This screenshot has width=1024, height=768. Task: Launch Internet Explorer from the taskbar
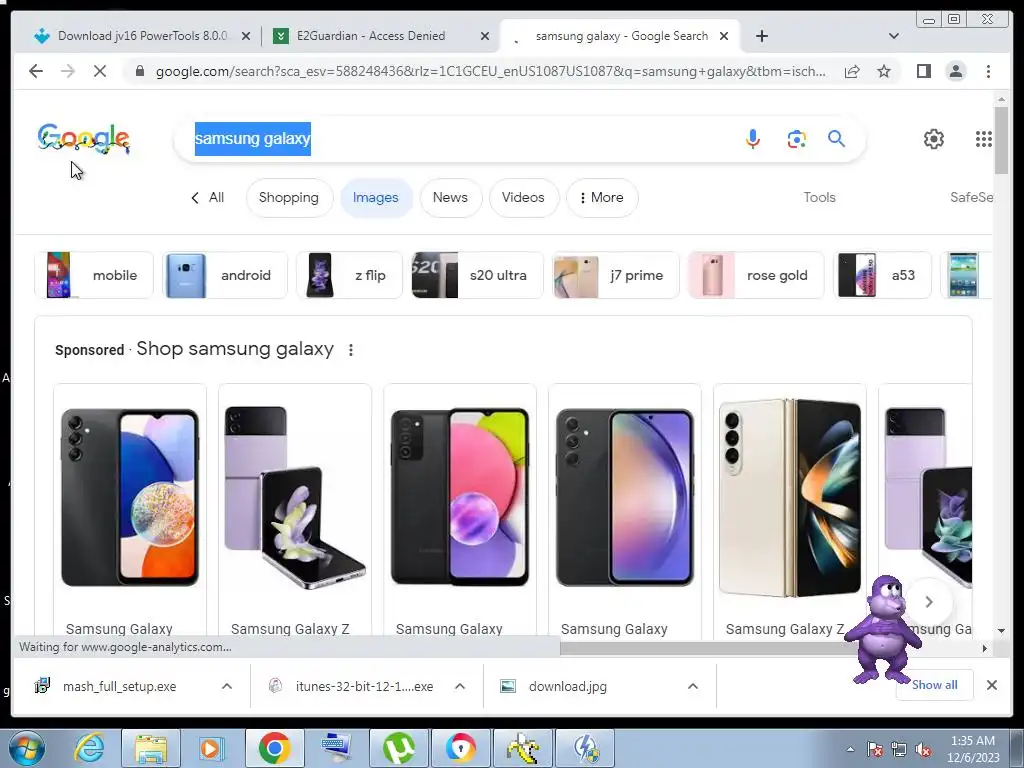click(x=88, y=748)
